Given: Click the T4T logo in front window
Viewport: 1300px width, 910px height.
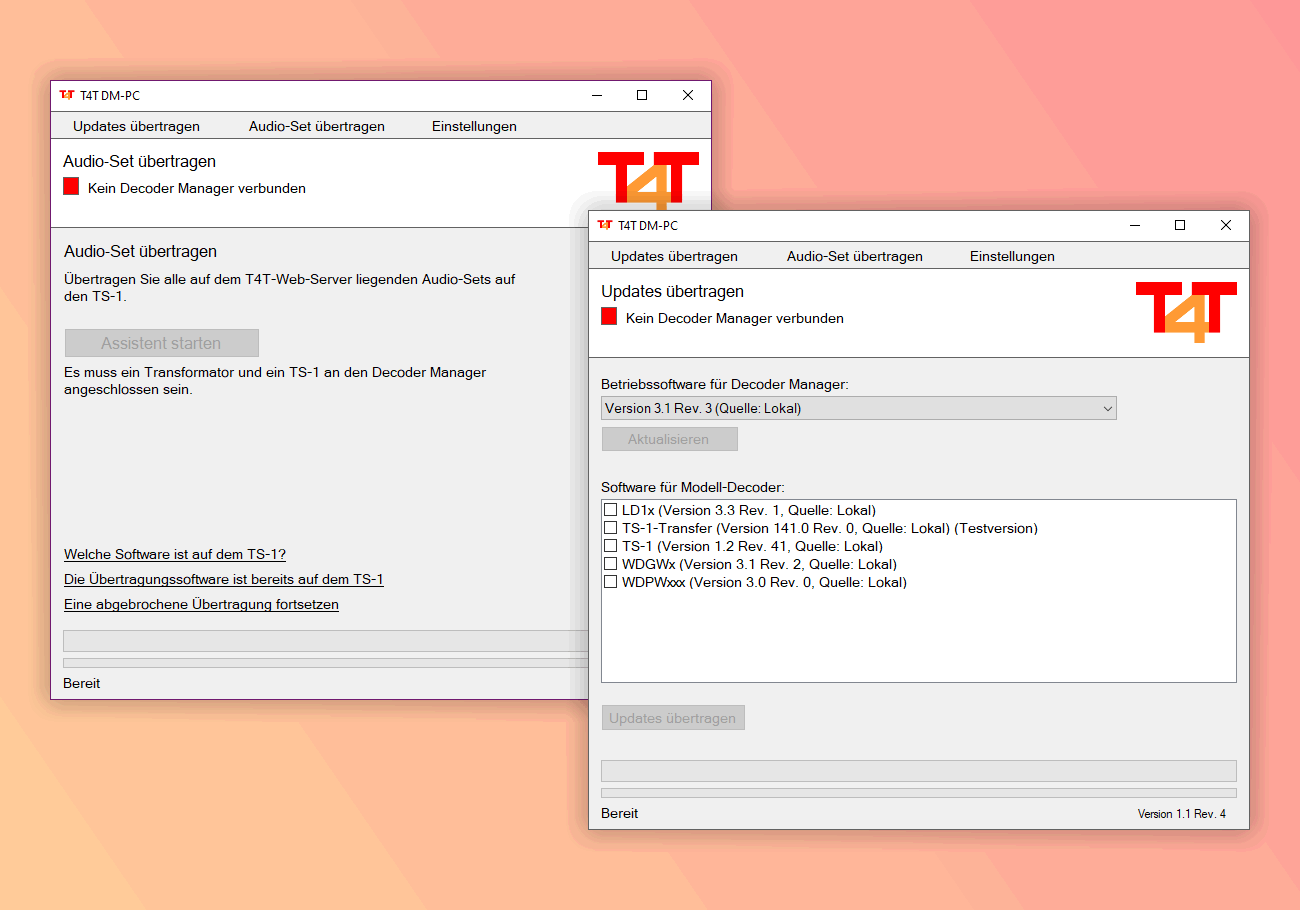Looking at the screenshot, I should point(1186,312).
